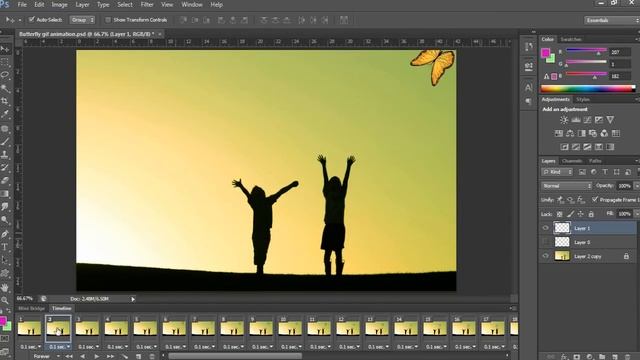Go to the first frame in the timeline
Screen dimensions: 640x360
69,356
